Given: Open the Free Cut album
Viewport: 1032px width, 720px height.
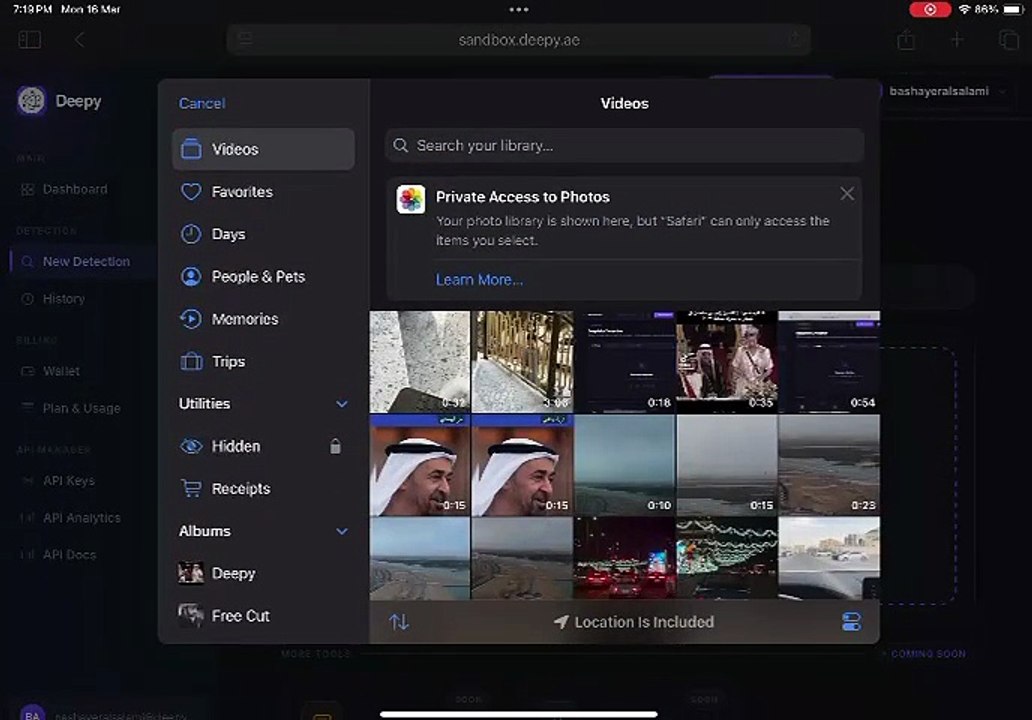Looking at the screenshot, I should pyautogui.click(x=263, y=616).
